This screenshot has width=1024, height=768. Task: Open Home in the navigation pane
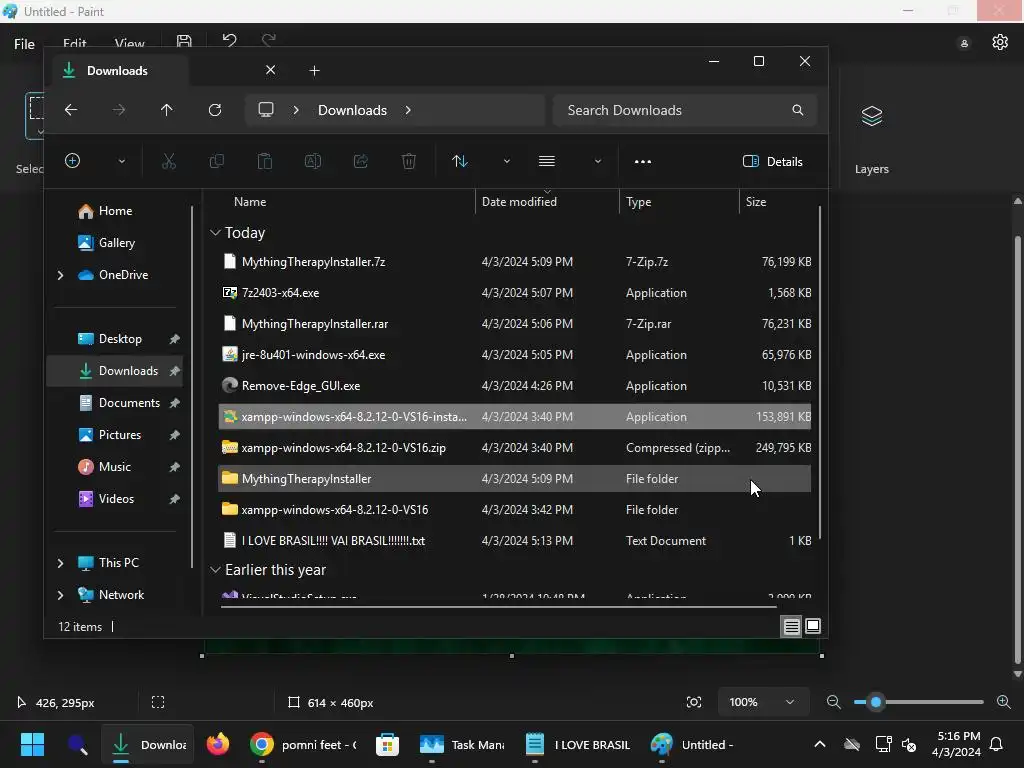[115, 211]
